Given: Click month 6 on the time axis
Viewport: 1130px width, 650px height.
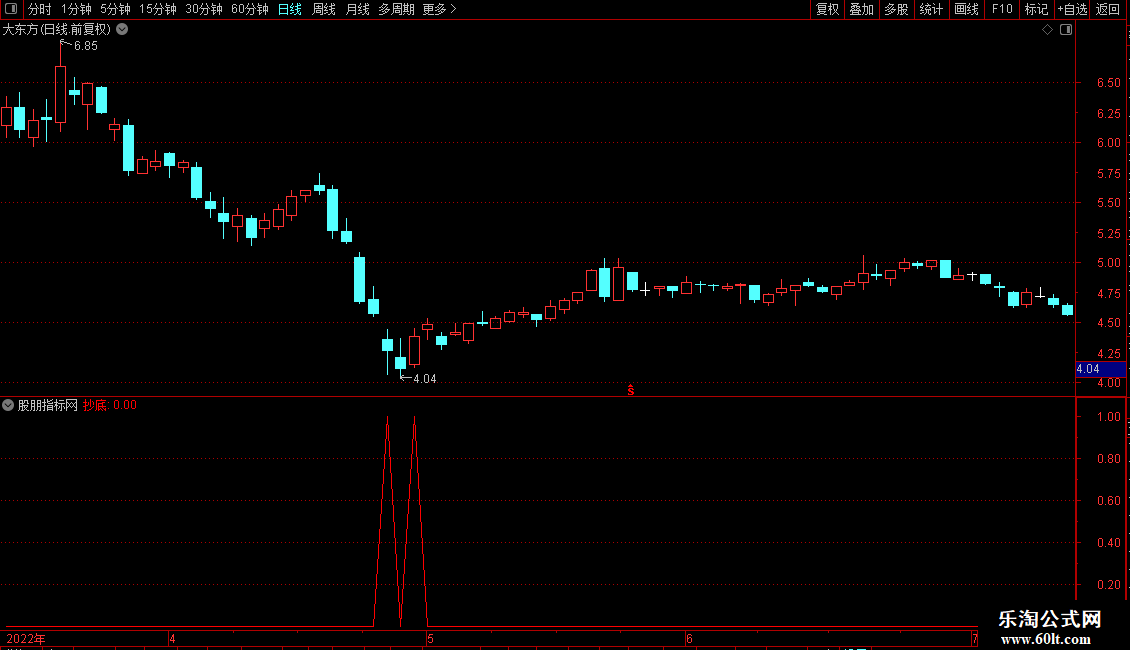Looking at the screenshot, I should pos(689,638).
